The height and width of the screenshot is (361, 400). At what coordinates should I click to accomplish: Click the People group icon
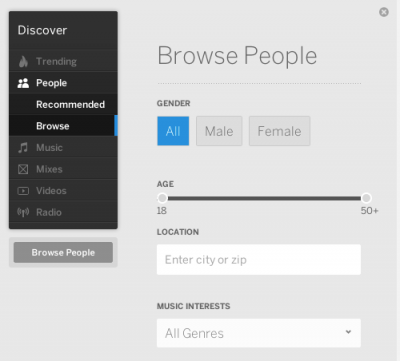[x=23, y=83]
